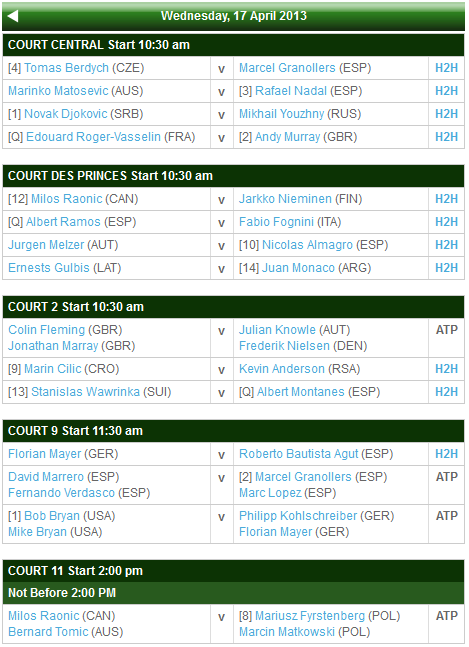This screenshot has height=647, width=469.
Task: Open H2H for Berdych vs Granollers
Action: click(x=446, y=68)
